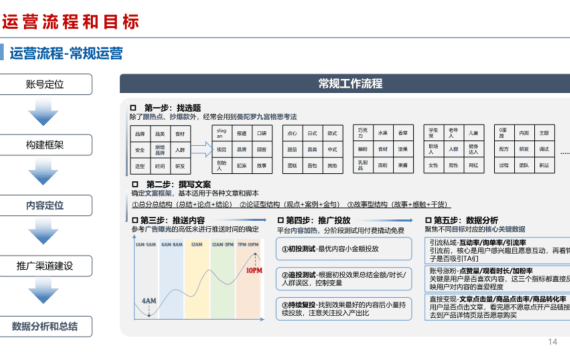Click the 时间 cell in first grid
Screen dimensions: 570x360
160,166
